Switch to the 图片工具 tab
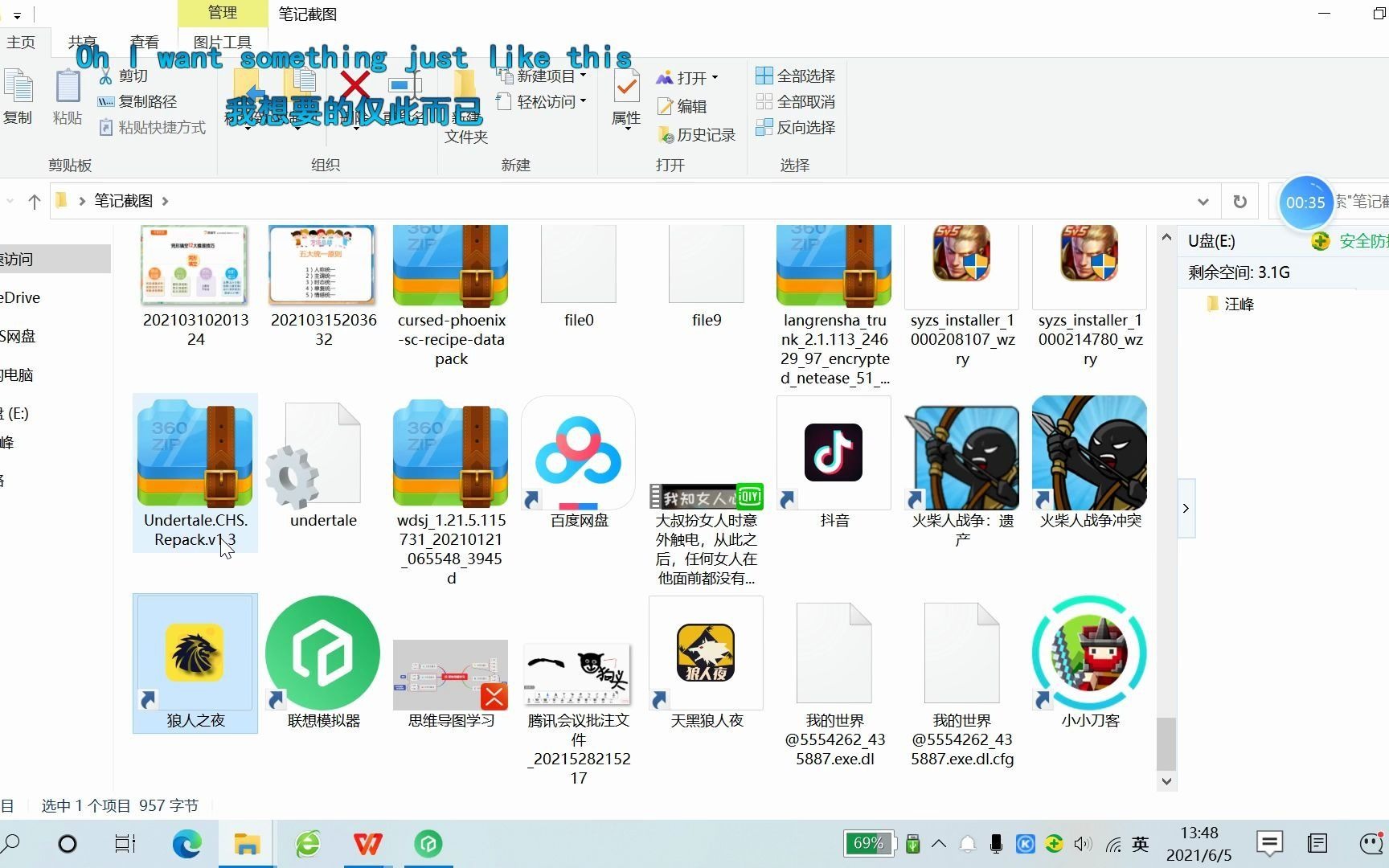This screenshot has width=1389, height=868. tap(223, 42)
